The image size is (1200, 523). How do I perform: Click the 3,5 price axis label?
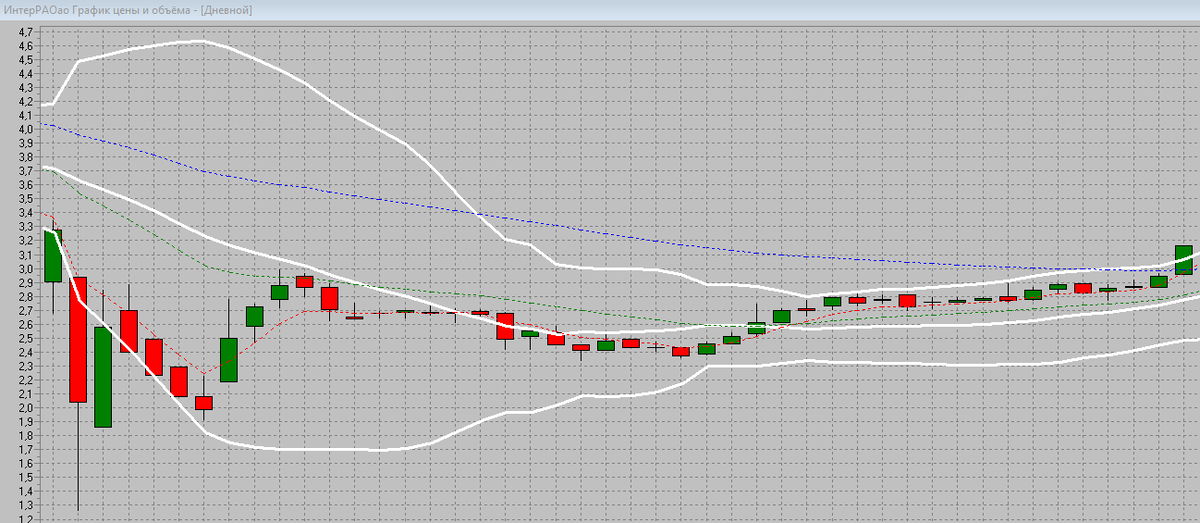pos(26,199)
